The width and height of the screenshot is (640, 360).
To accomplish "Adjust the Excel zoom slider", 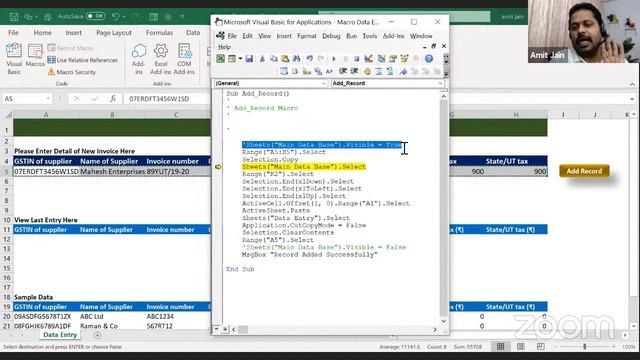I will pyautogui.click(x=585, y=347).
